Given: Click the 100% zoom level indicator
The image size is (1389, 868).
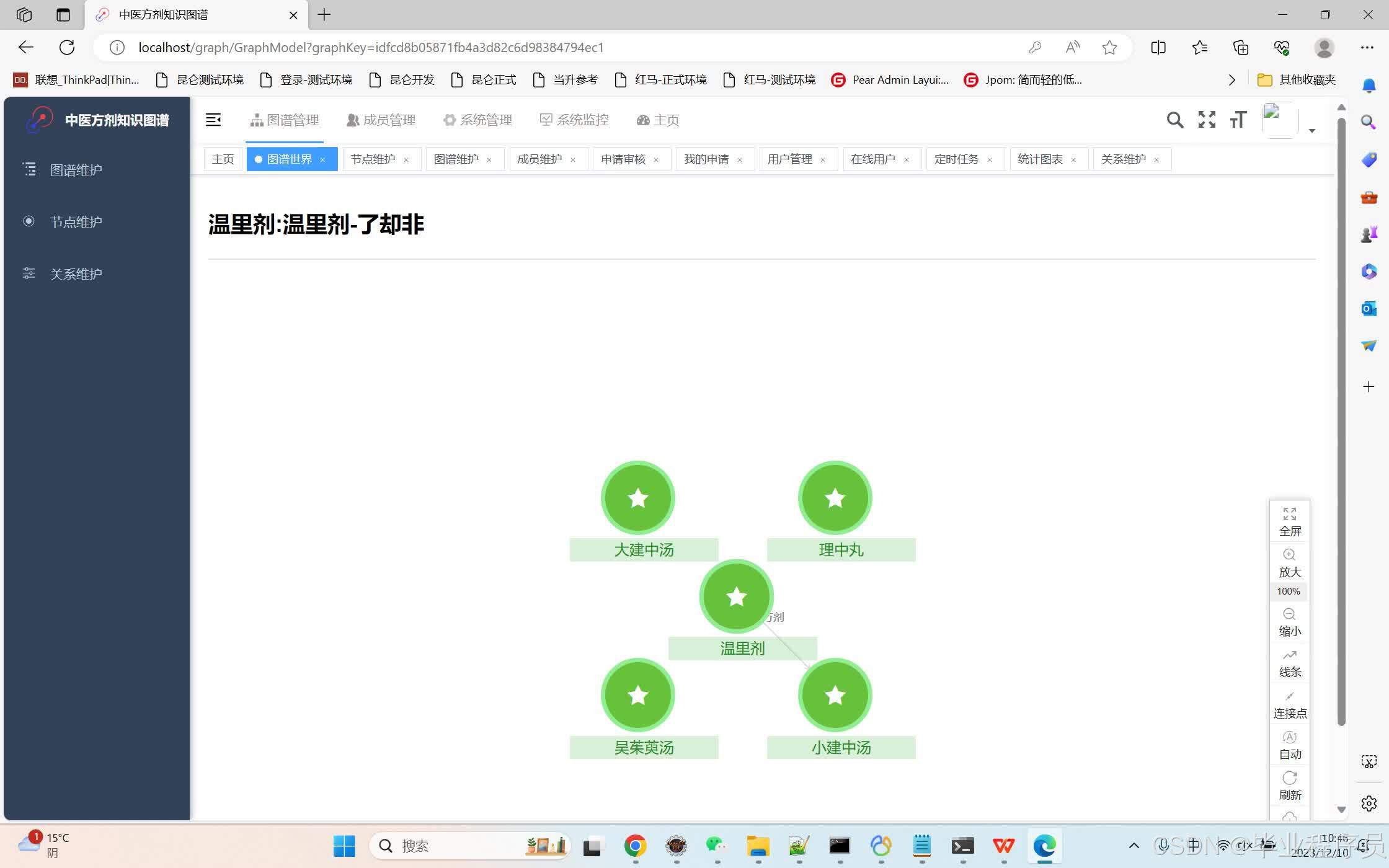Looking at the screenshot, I should 1289,591.
